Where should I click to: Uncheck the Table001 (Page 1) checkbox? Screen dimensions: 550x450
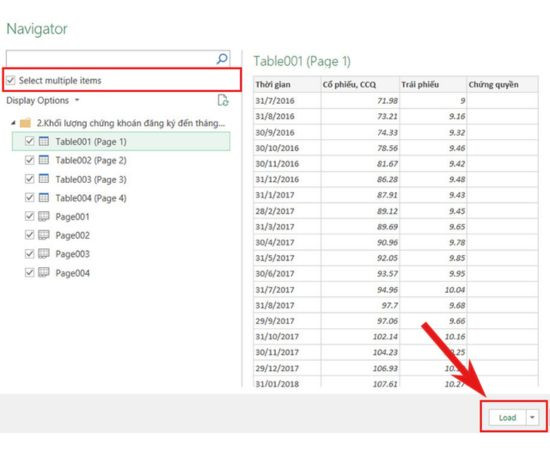[29, 141]
